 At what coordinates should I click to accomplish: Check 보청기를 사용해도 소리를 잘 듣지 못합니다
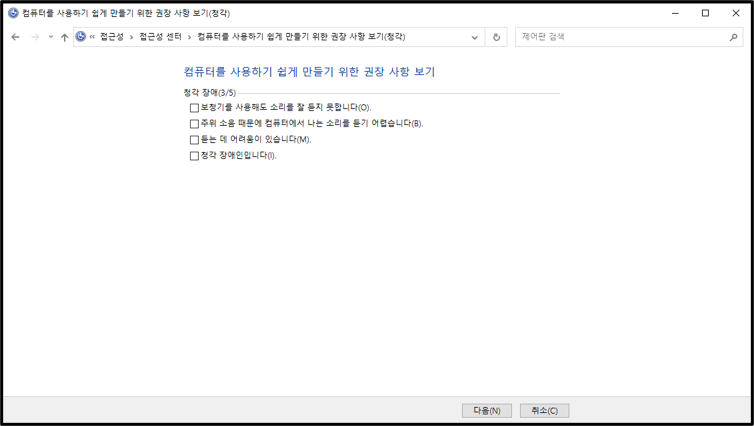click(194, 108)
